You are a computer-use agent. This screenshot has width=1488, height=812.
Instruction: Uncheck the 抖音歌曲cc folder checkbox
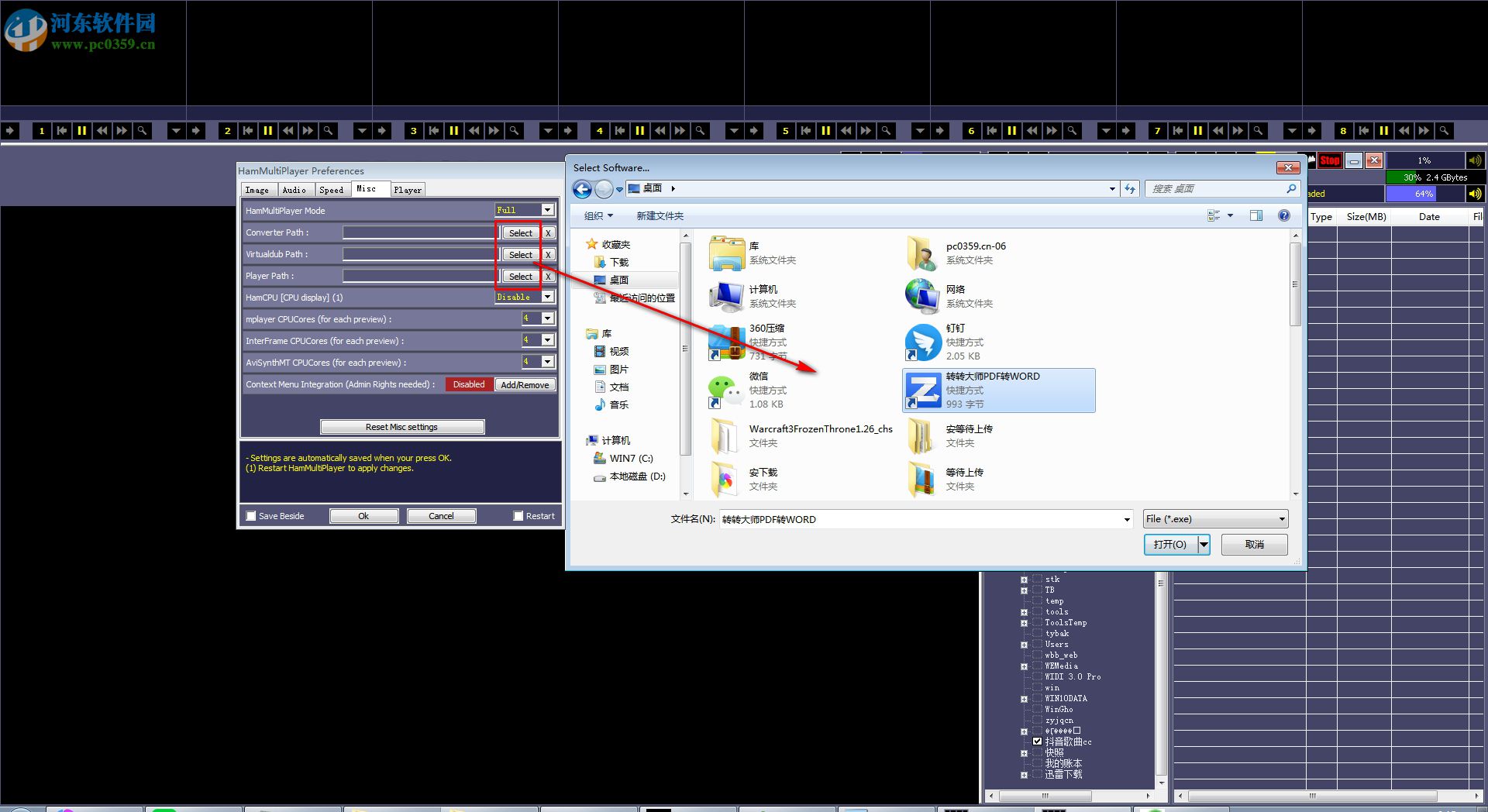[1037, 741]
